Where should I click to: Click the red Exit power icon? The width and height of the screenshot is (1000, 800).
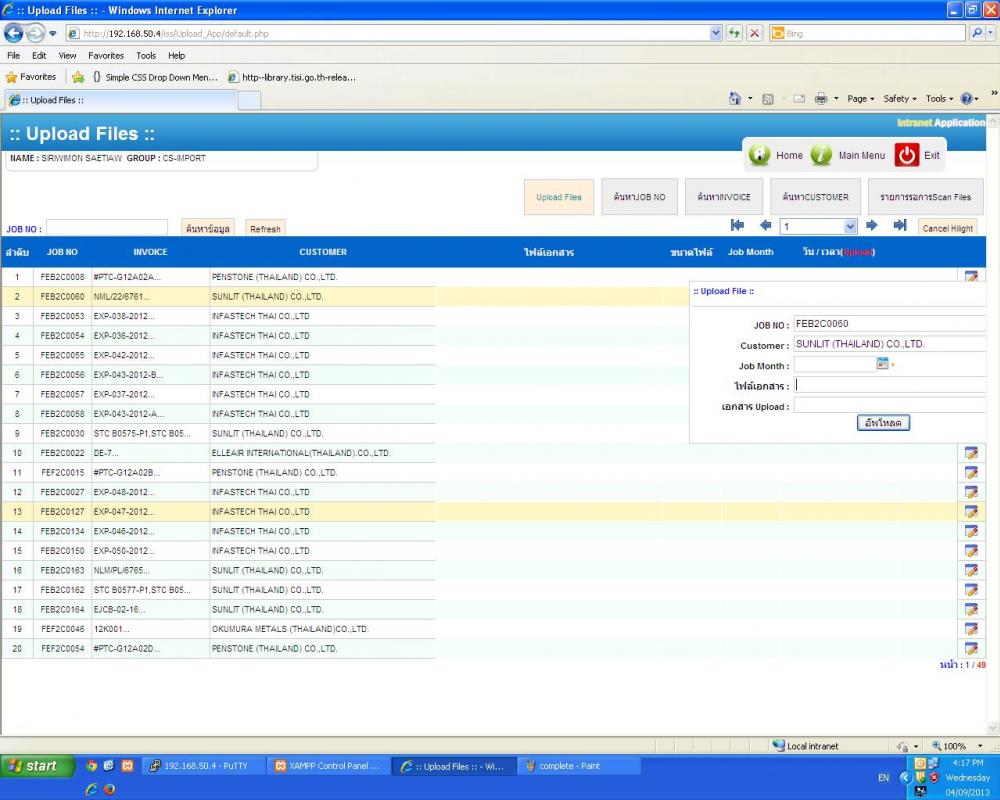(906, 155)
